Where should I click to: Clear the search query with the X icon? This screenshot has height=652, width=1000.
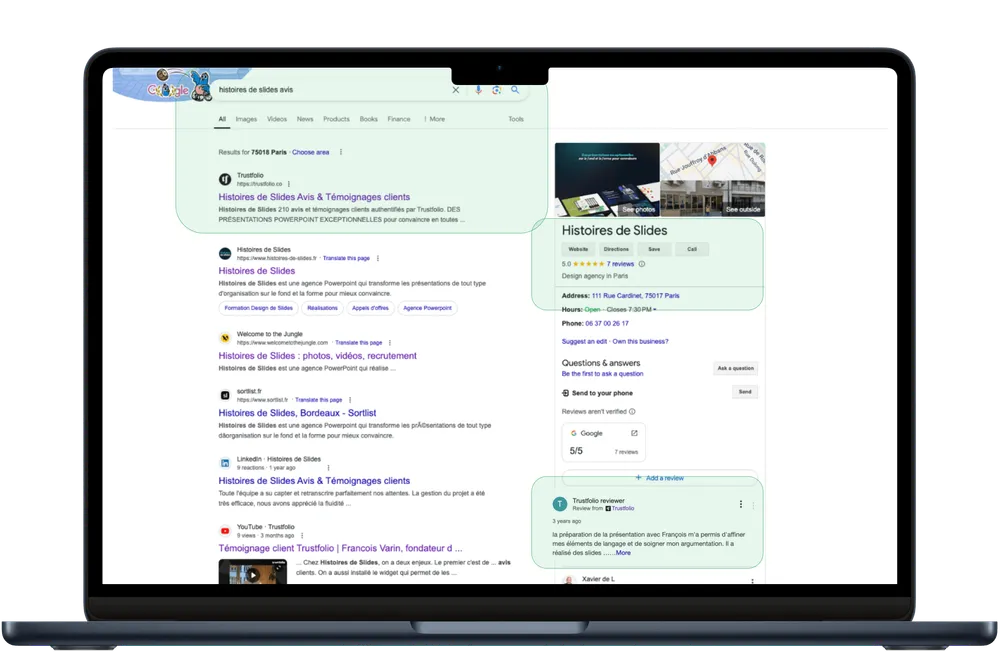(456, 90)
